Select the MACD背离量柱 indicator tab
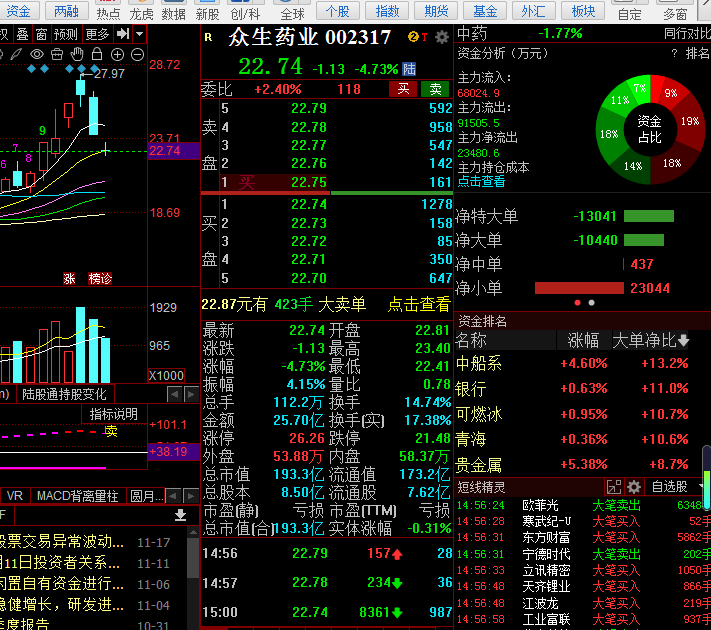The image size is (711, 630). click(77, 496)
